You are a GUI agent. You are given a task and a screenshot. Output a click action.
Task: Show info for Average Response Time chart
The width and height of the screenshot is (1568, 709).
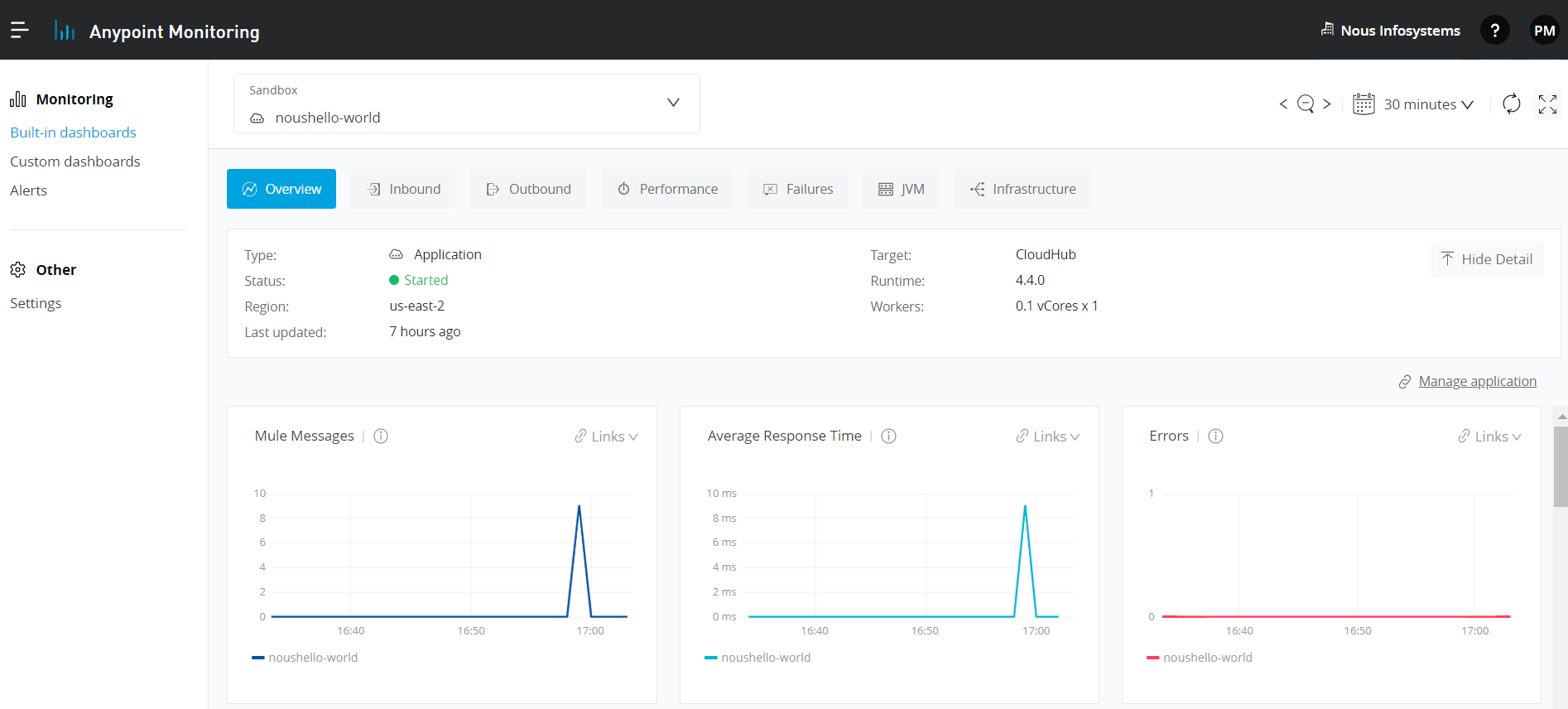coord(888,436)
